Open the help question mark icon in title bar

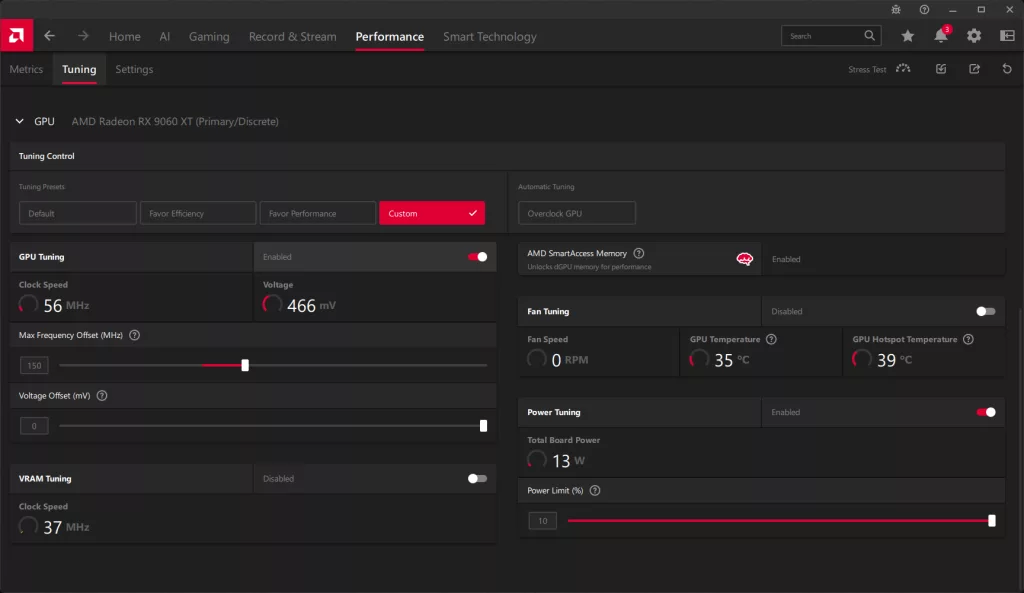pyautogui.click(x=924, y=10)
